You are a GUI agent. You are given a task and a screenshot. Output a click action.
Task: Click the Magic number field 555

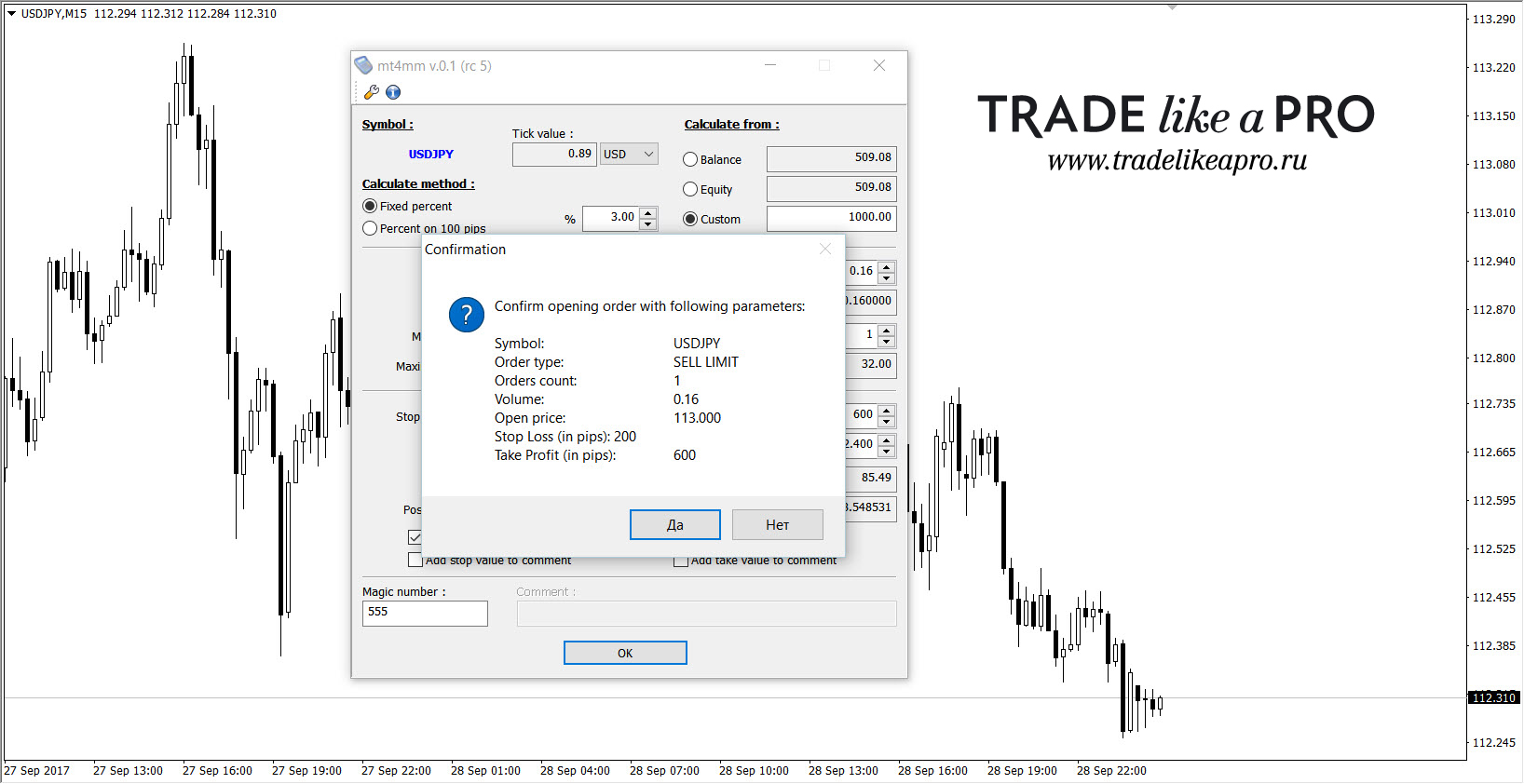point(425,613)
